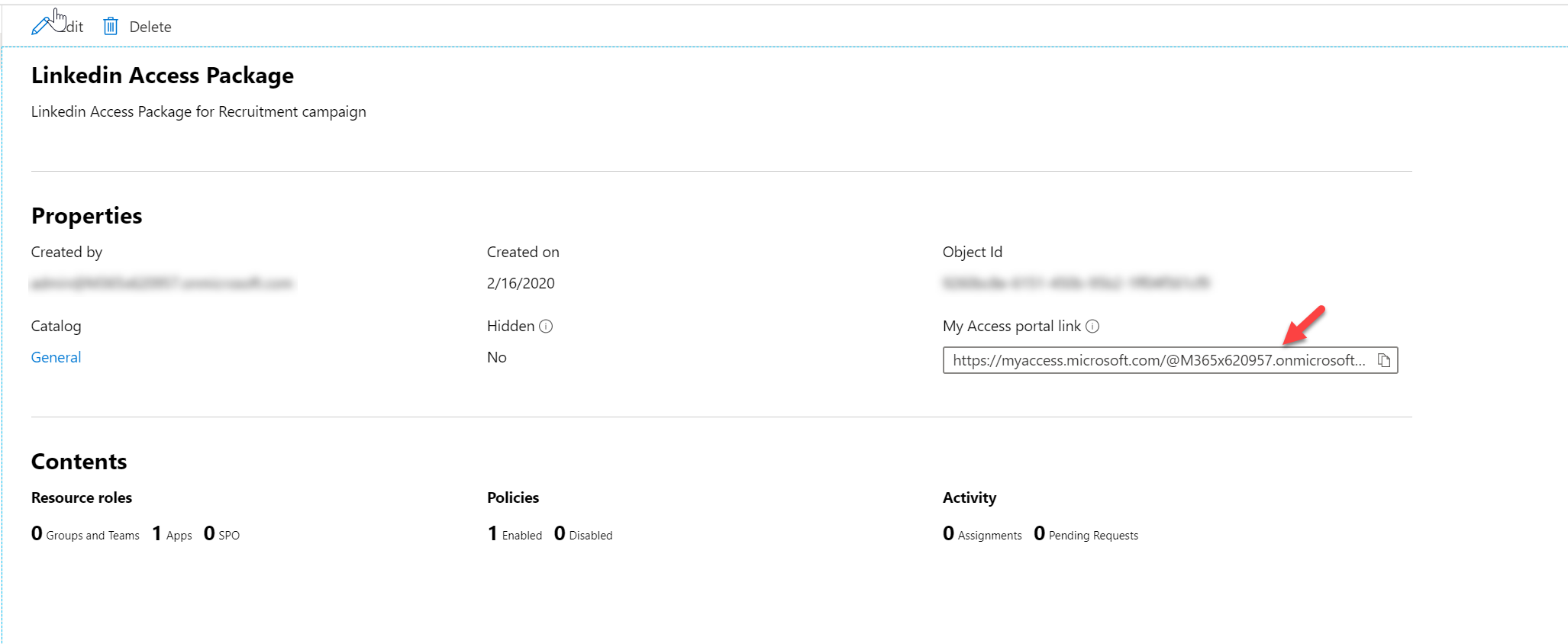Click the Contents section heading
This screenshot has width=1568, height=644.
(79, 462)
